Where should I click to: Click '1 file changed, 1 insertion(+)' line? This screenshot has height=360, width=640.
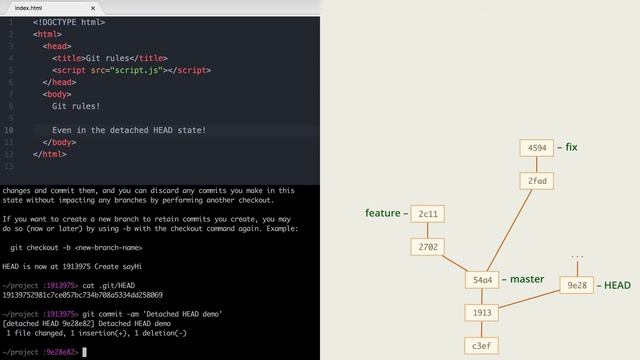coord(96,333)
